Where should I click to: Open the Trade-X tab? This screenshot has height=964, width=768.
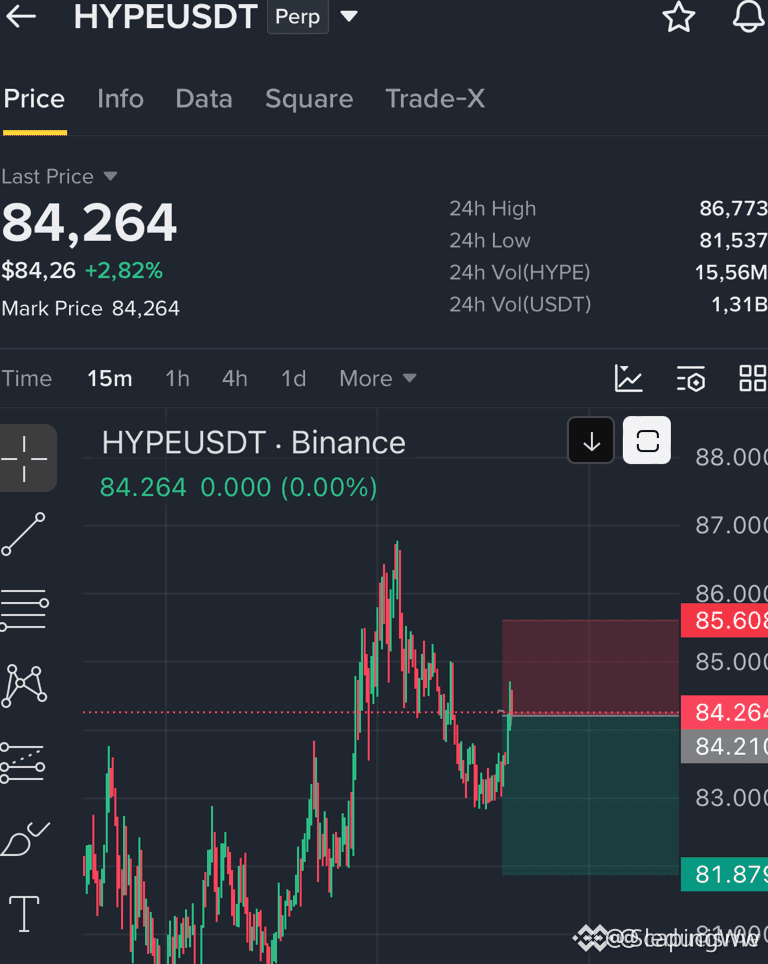435,99
